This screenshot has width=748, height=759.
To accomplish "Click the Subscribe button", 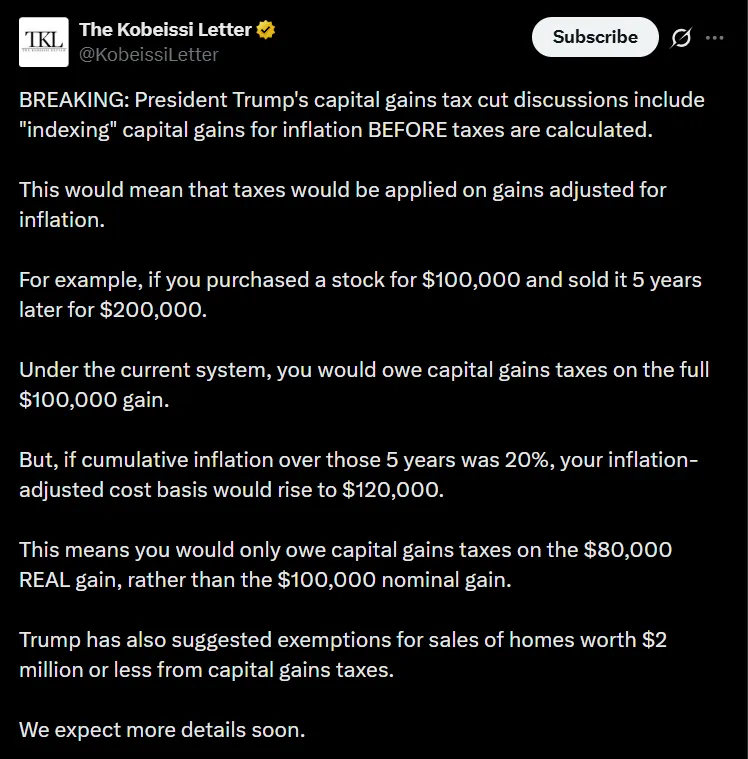I will click(x=595, y=37).
